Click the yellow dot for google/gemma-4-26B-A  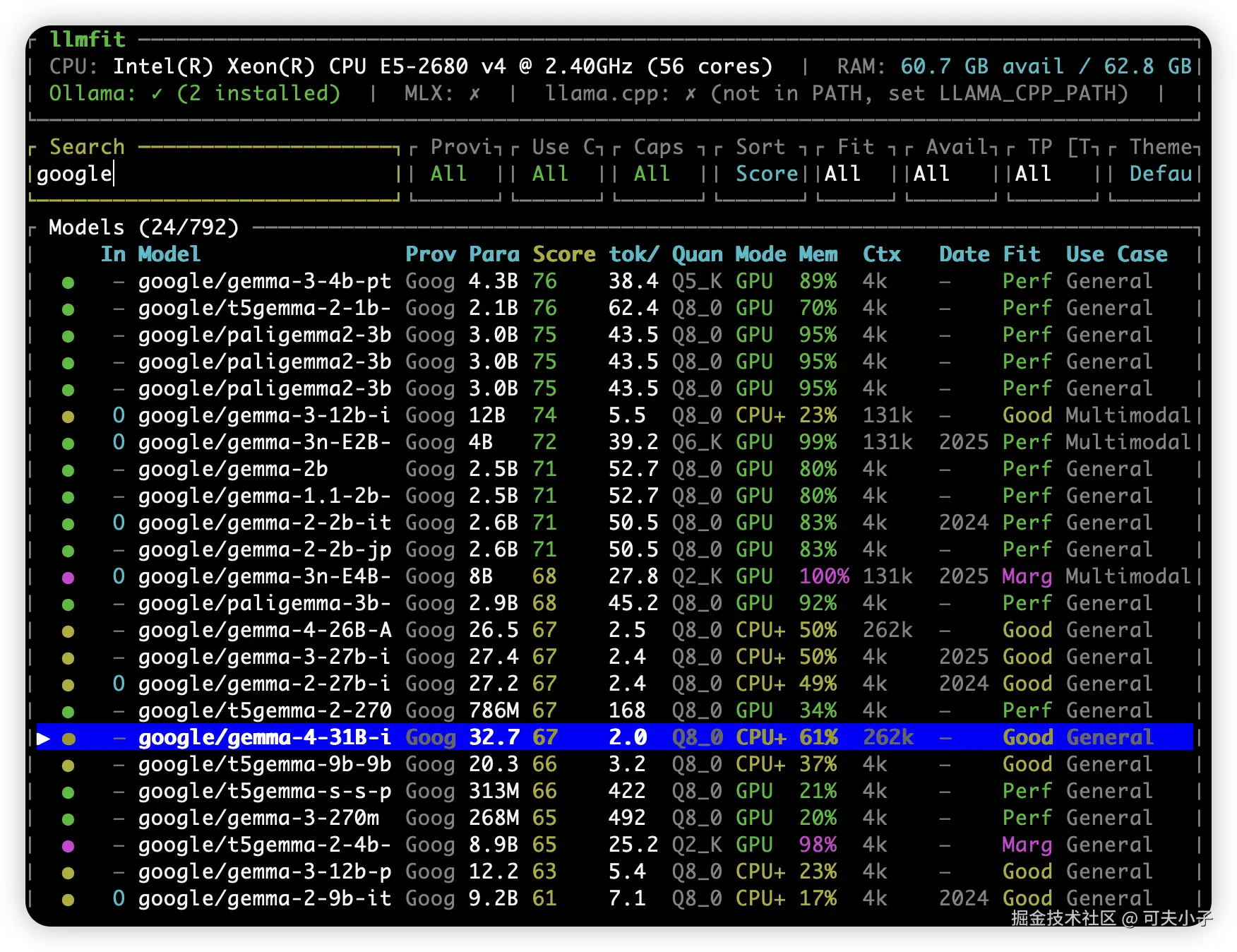click(68, 631)
